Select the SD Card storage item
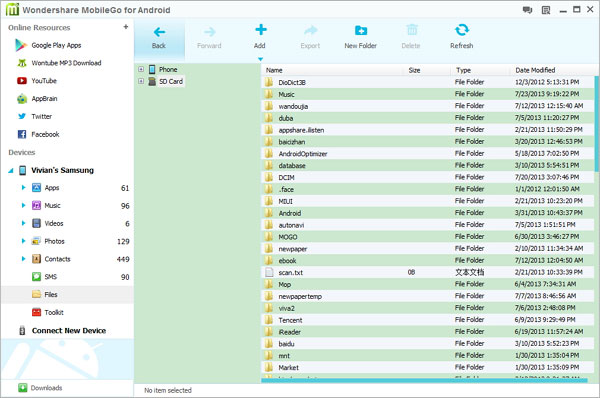 [x=171, y=82]
